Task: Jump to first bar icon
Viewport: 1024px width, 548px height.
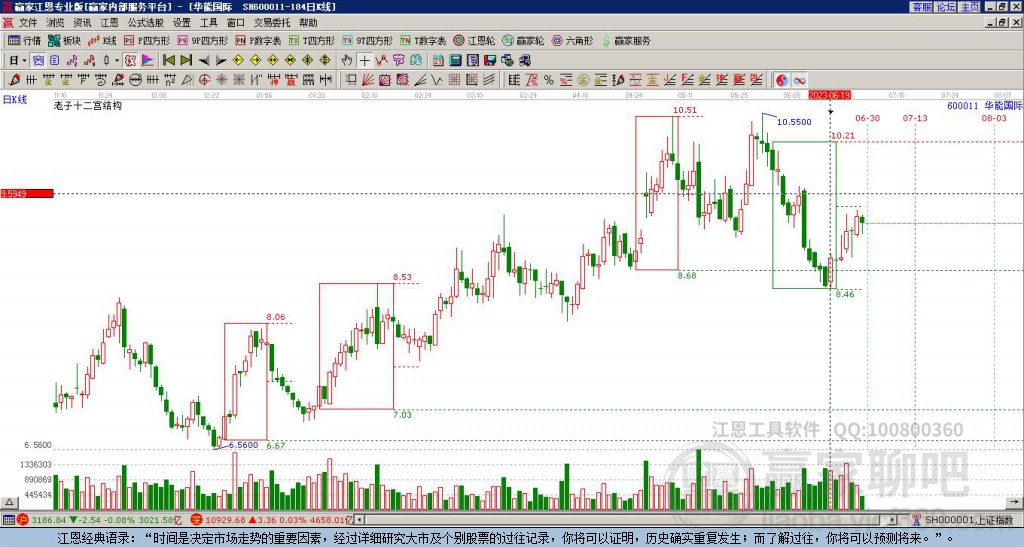Action: pyautogui.click(x=169, y=61)
